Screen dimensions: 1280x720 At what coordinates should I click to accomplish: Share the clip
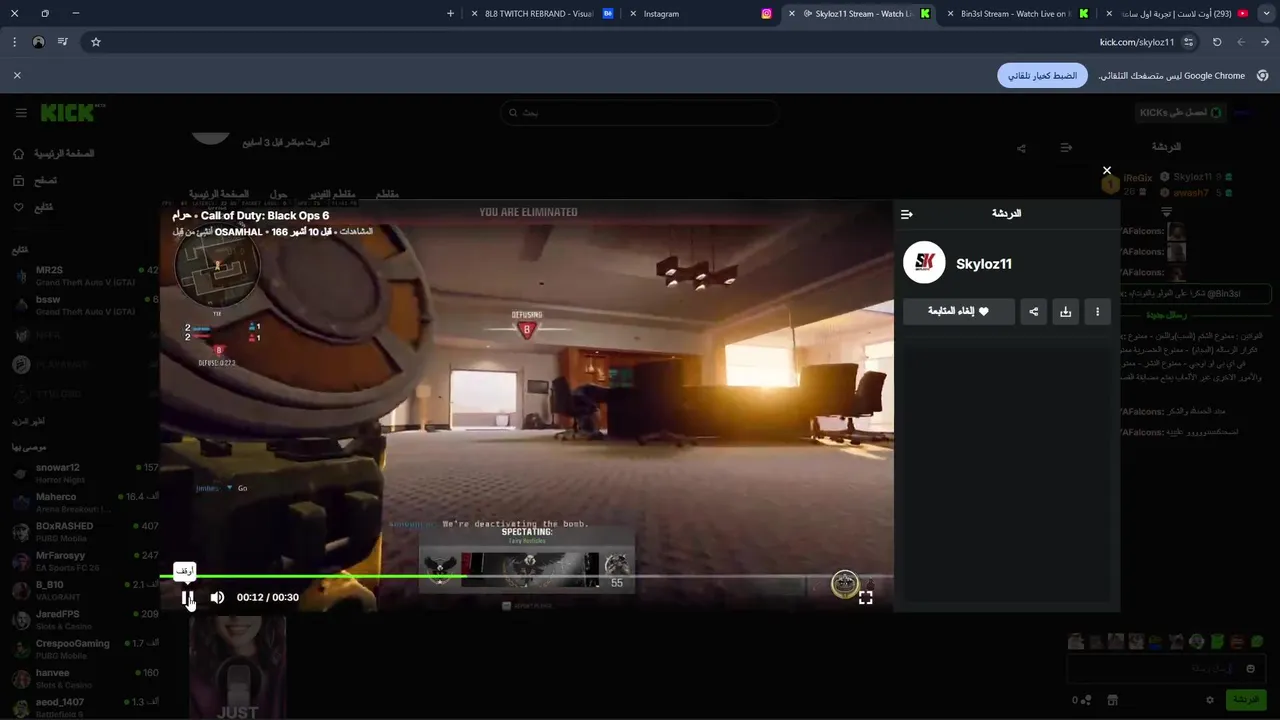(1034, 311)
